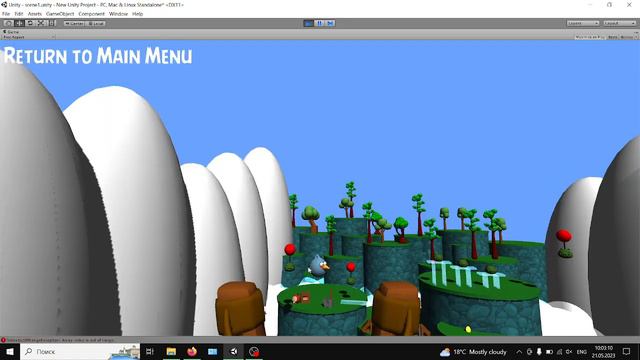Switch to Unity on taskbar

click(x=233, y=351)
